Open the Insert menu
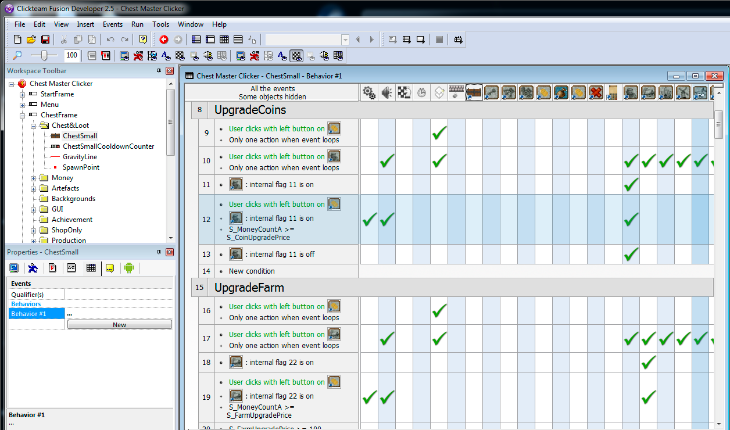 (x=85, y=24)
